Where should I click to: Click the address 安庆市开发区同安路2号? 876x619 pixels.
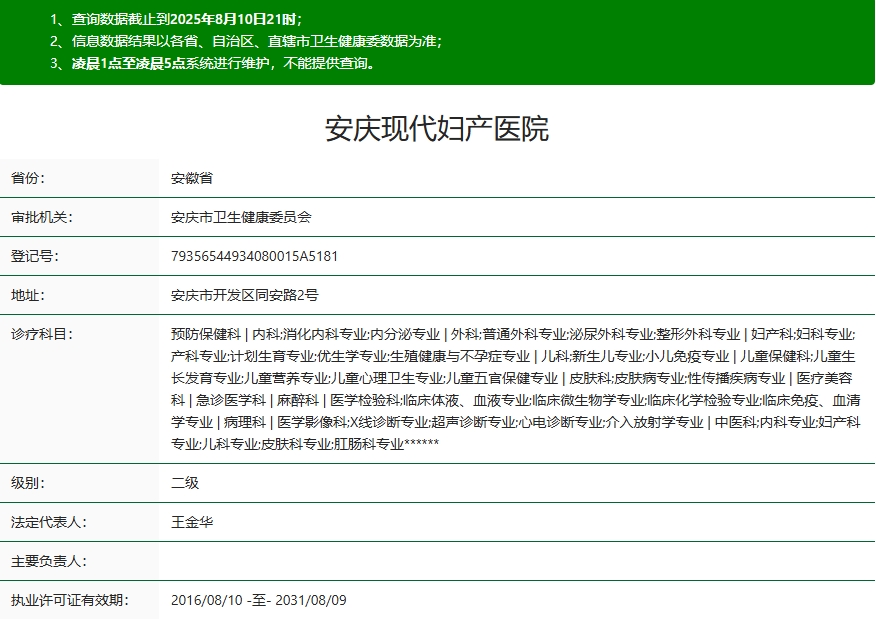point(245,295)
